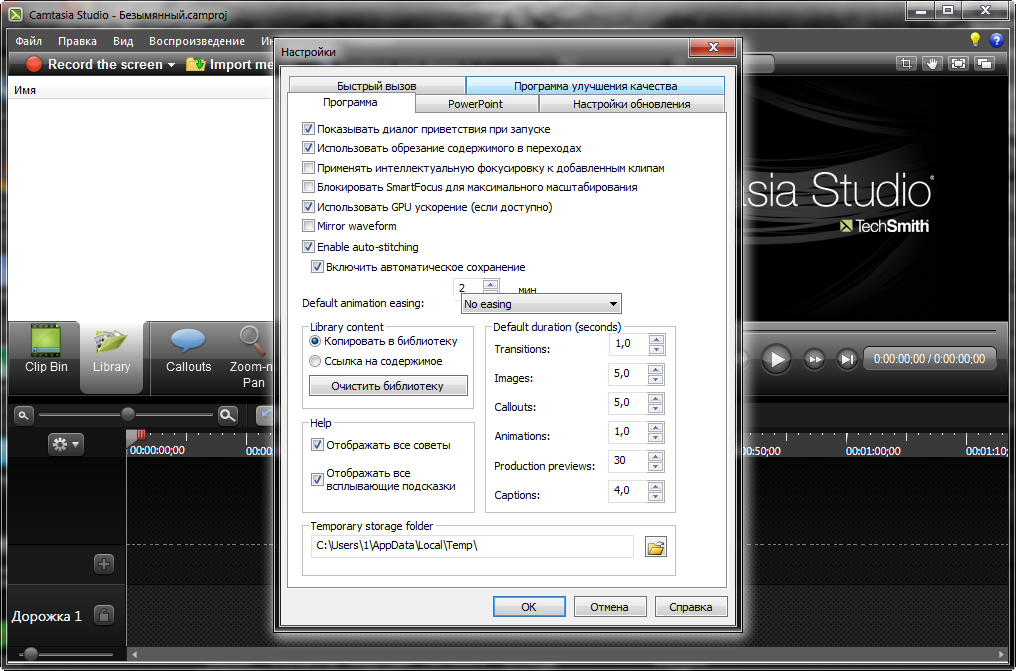Open the Record the screen dropdown arrow
Viewport: 1016px width, 671px height.
171,65
